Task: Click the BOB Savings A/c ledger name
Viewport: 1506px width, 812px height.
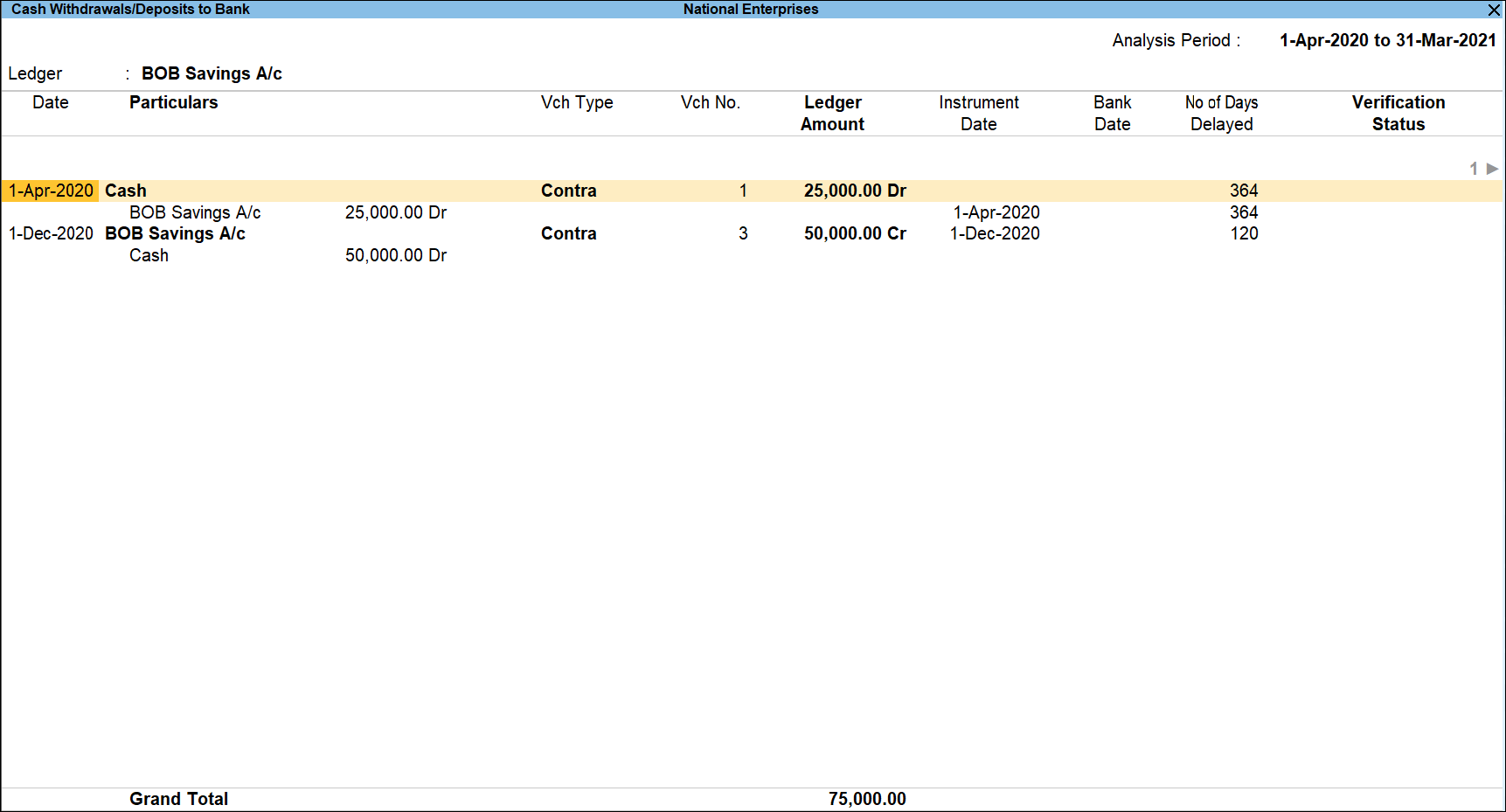Action: pos(212,73)
